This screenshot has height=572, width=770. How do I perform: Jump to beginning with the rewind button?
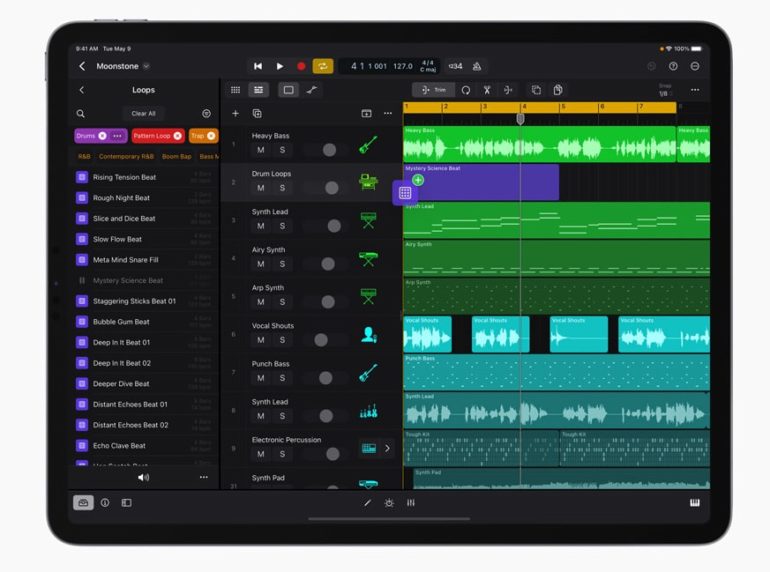(x=258, y=66)
